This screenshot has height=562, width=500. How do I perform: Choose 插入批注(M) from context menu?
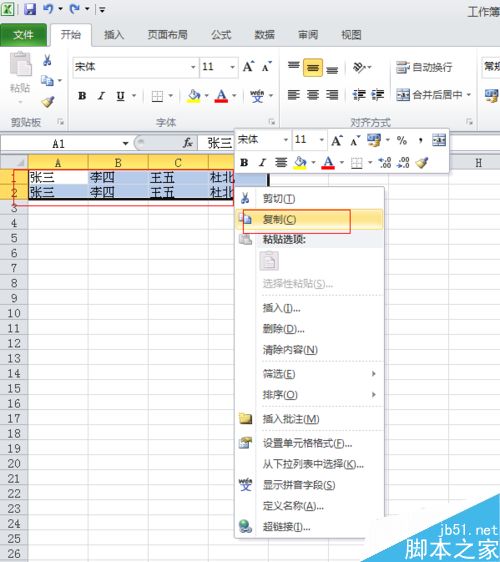coord(310,419)
